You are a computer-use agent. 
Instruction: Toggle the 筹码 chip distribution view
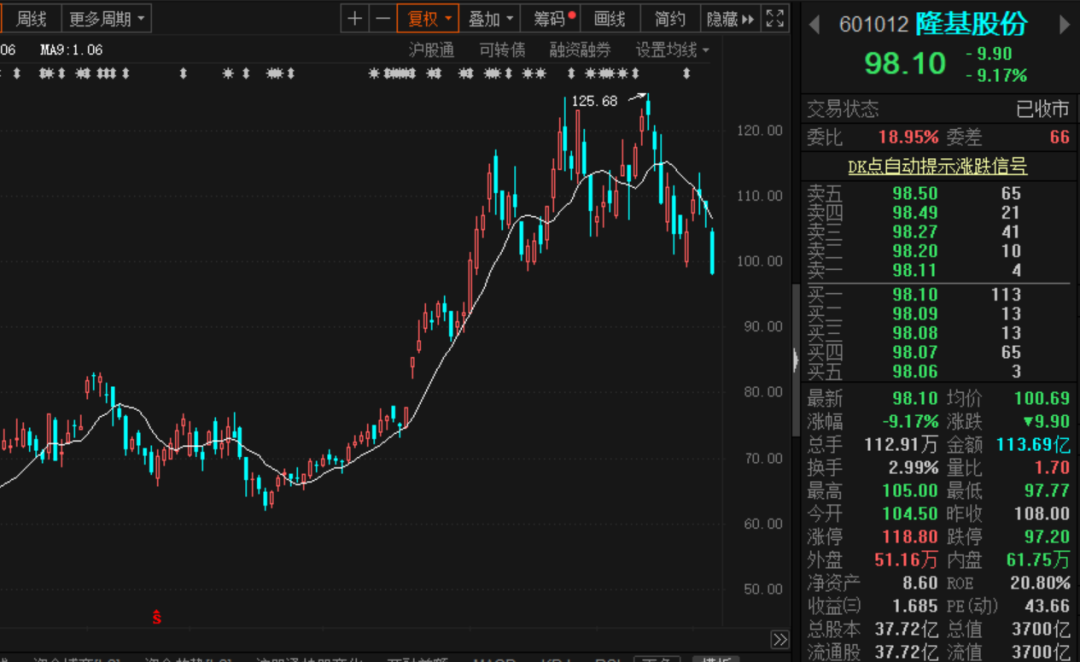tap(553, 18)
